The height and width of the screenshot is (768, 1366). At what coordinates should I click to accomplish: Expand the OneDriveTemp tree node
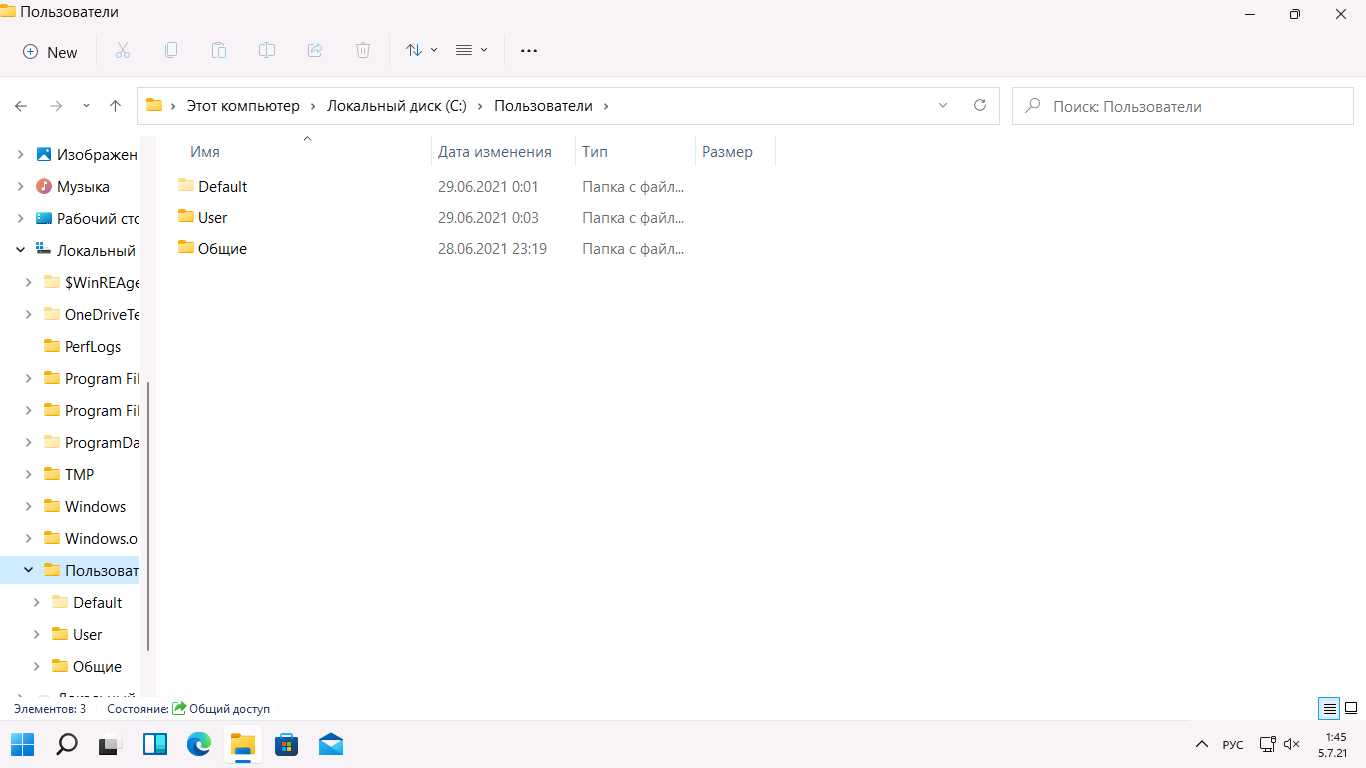click(x=29, y=315)
